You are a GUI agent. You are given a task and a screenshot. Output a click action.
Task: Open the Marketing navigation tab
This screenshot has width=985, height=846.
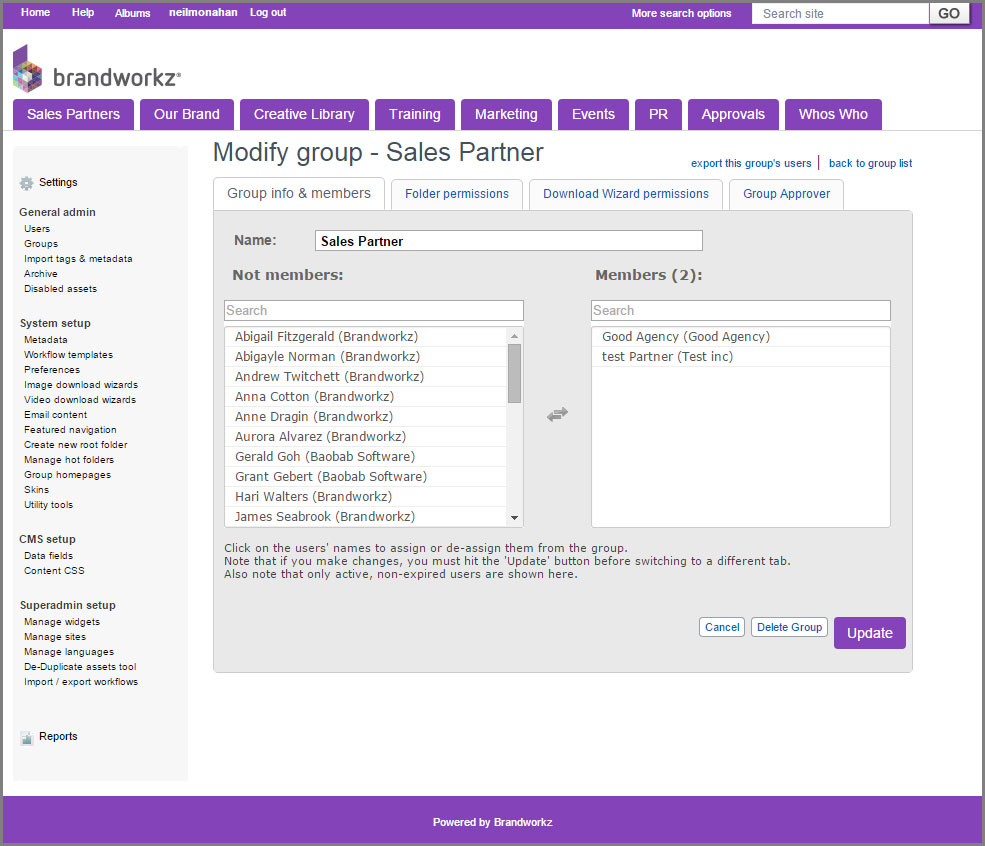(506, 114)
